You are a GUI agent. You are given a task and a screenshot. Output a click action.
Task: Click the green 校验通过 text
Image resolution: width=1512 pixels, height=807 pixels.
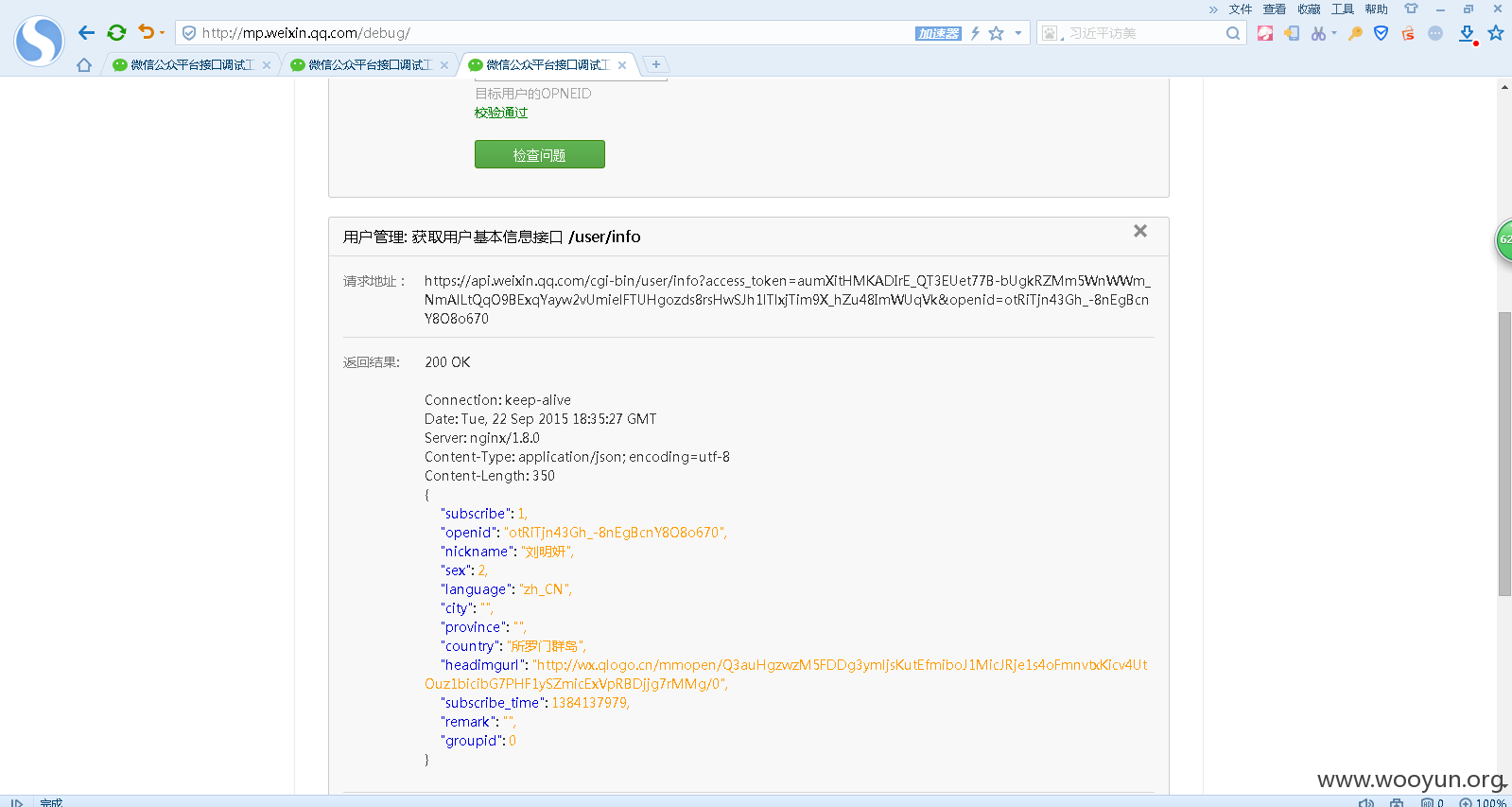coord(501,113)
